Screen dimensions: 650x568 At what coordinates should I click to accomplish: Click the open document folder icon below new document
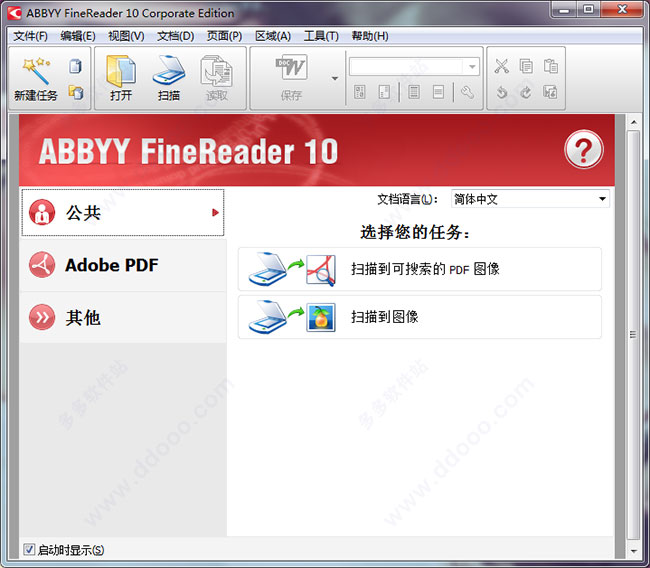tap(76, 92)
